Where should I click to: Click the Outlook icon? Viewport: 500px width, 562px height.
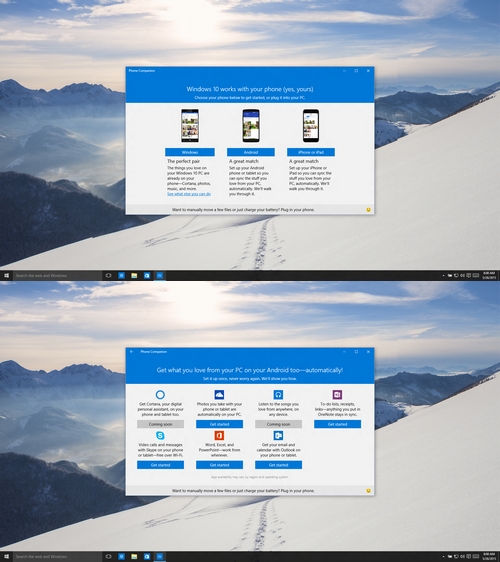click(278, 435)
